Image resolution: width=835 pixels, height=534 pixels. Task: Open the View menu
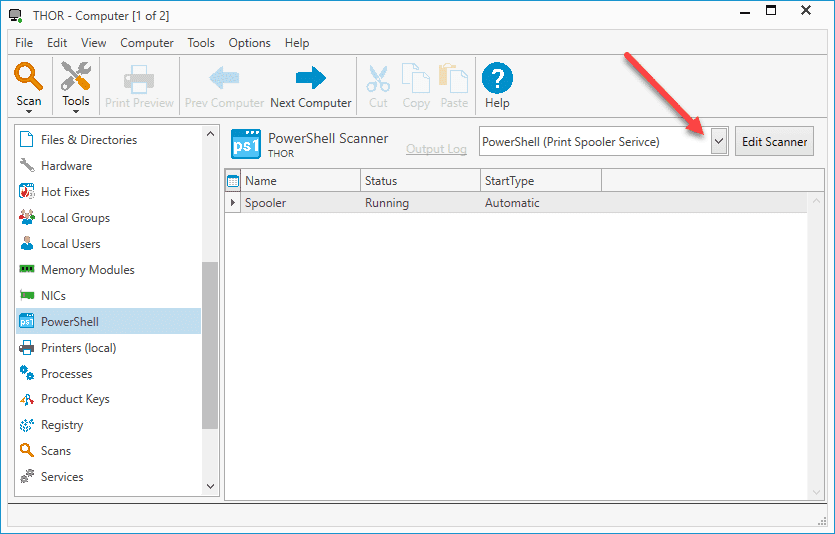tap(94, 43)
